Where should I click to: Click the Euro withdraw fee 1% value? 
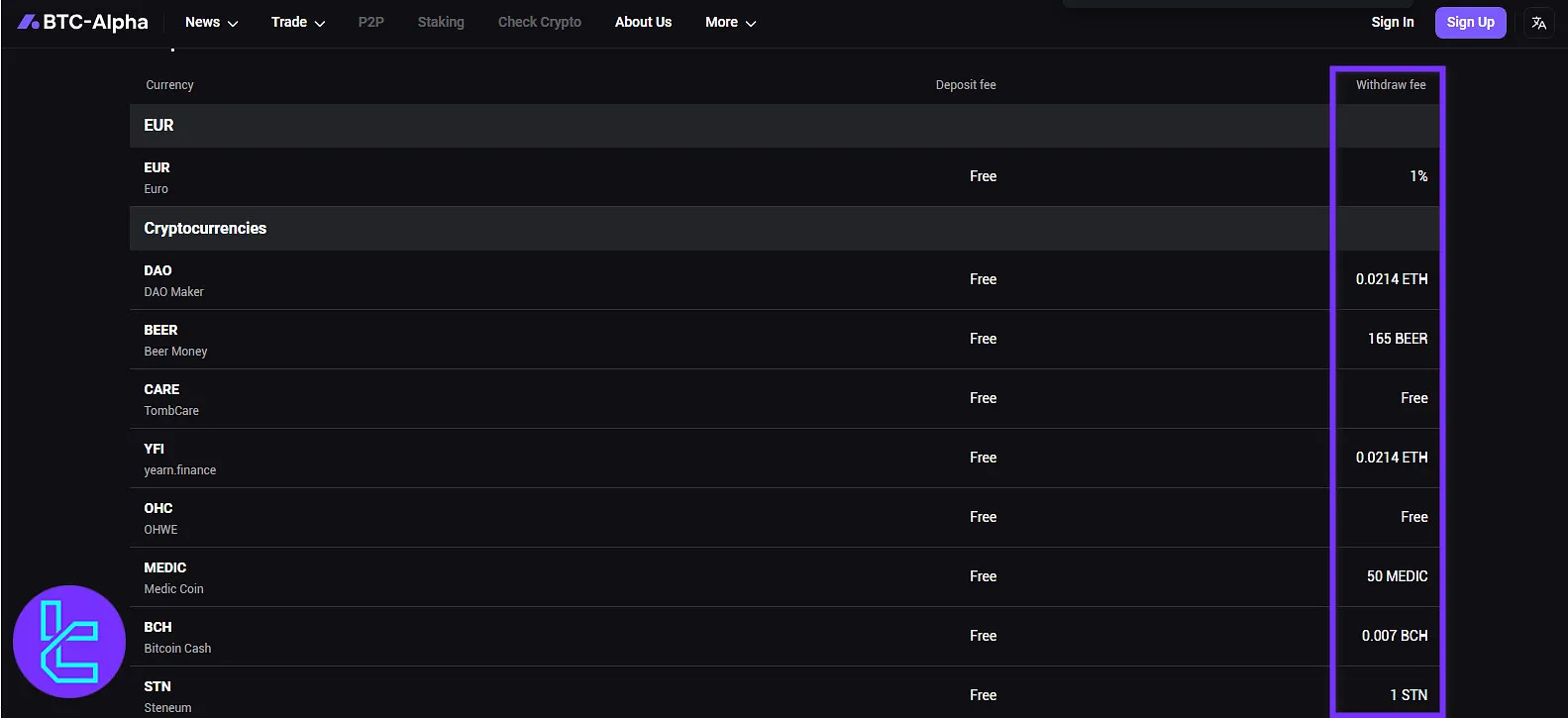coord(1418,176)
